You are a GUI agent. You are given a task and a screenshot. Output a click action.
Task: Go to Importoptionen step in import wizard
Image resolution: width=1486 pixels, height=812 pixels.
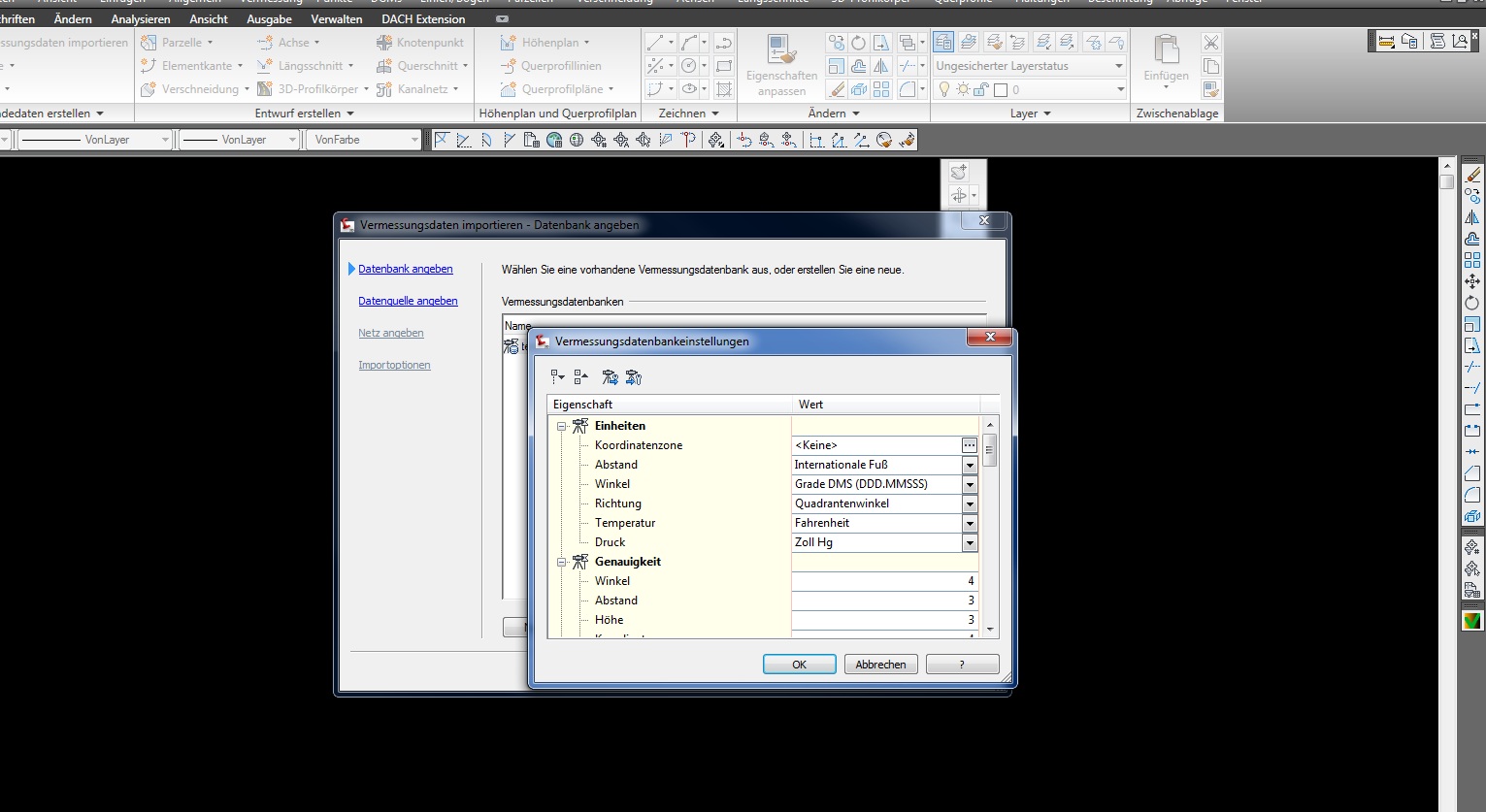pos(394,365)
